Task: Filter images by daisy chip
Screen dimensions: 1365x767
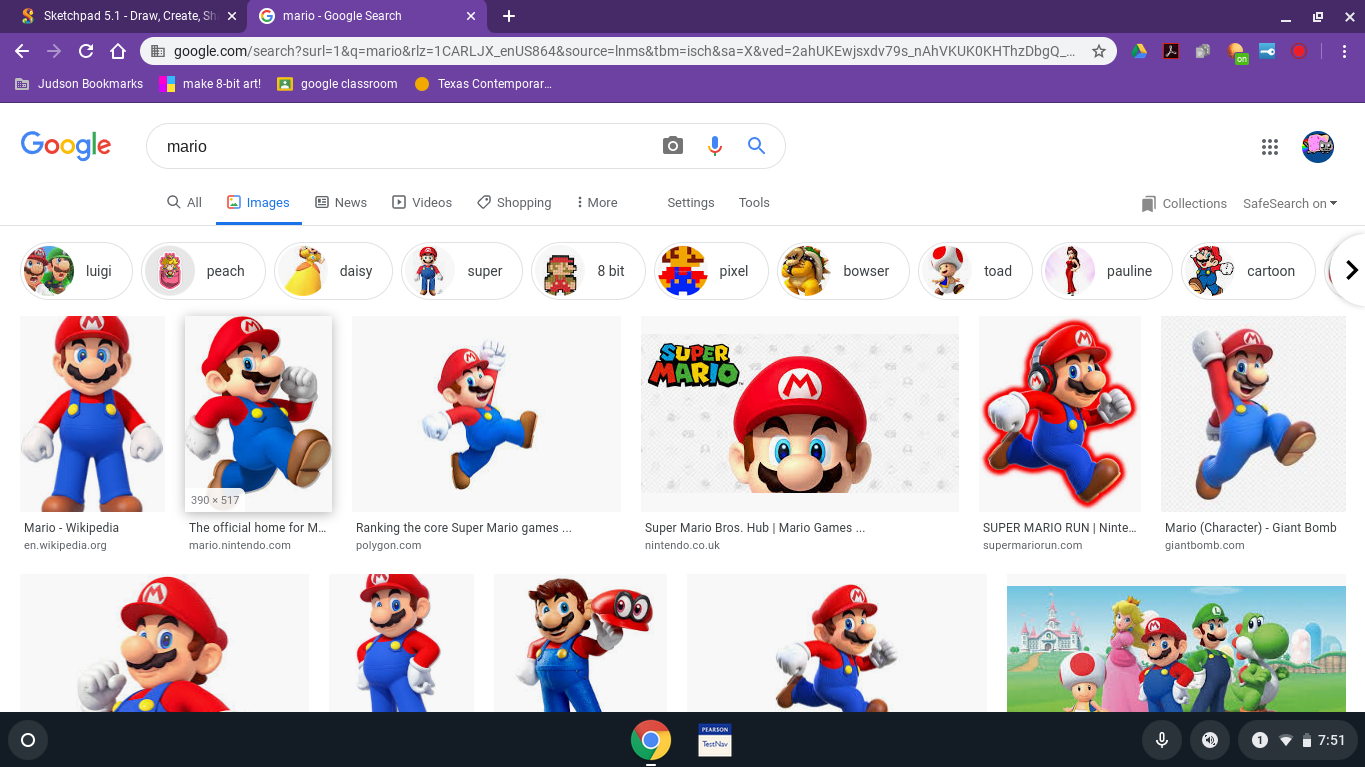Action: pos(333,271)
